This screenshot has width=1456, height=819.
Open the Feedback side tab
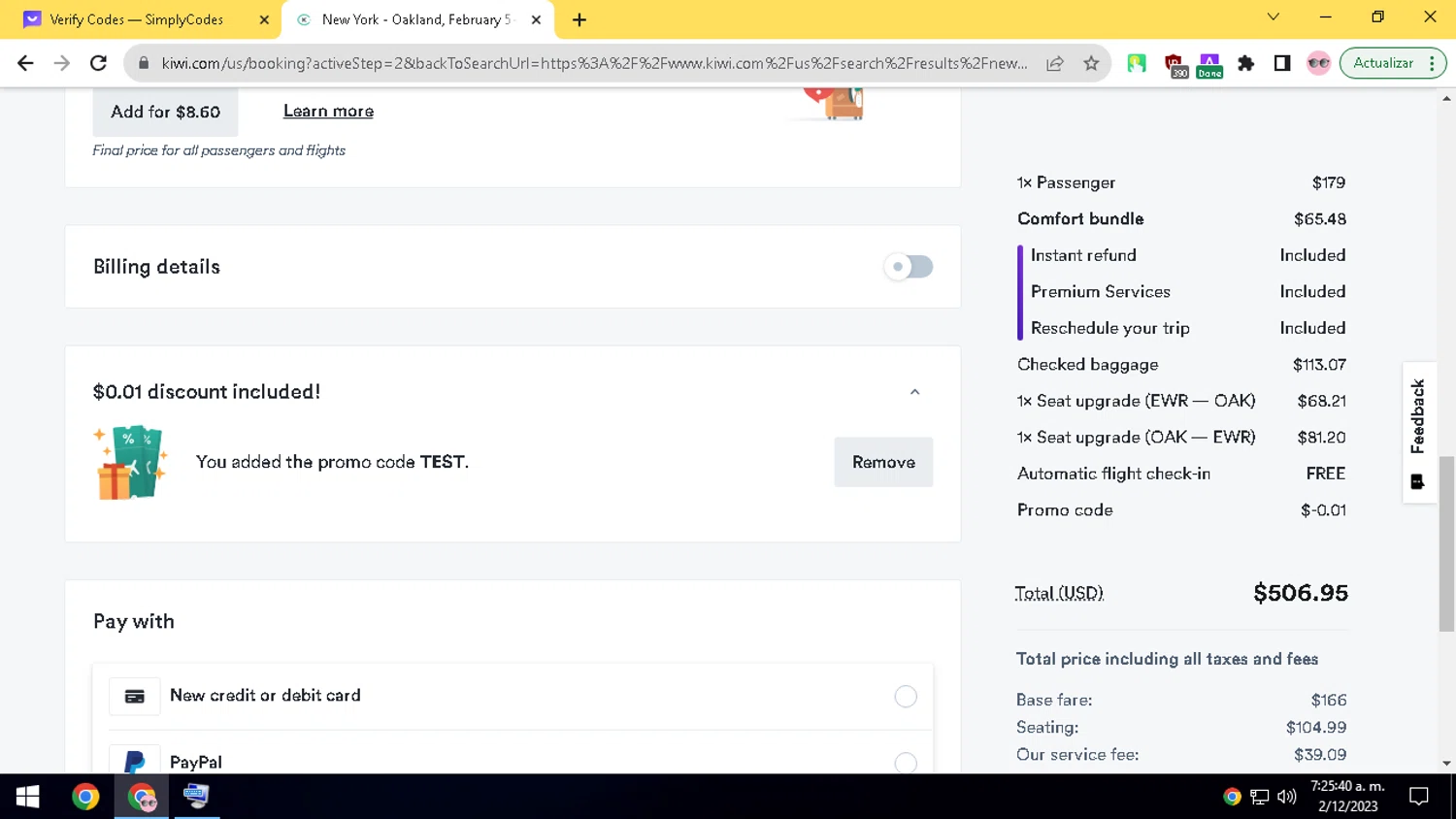coord(1418,433)
